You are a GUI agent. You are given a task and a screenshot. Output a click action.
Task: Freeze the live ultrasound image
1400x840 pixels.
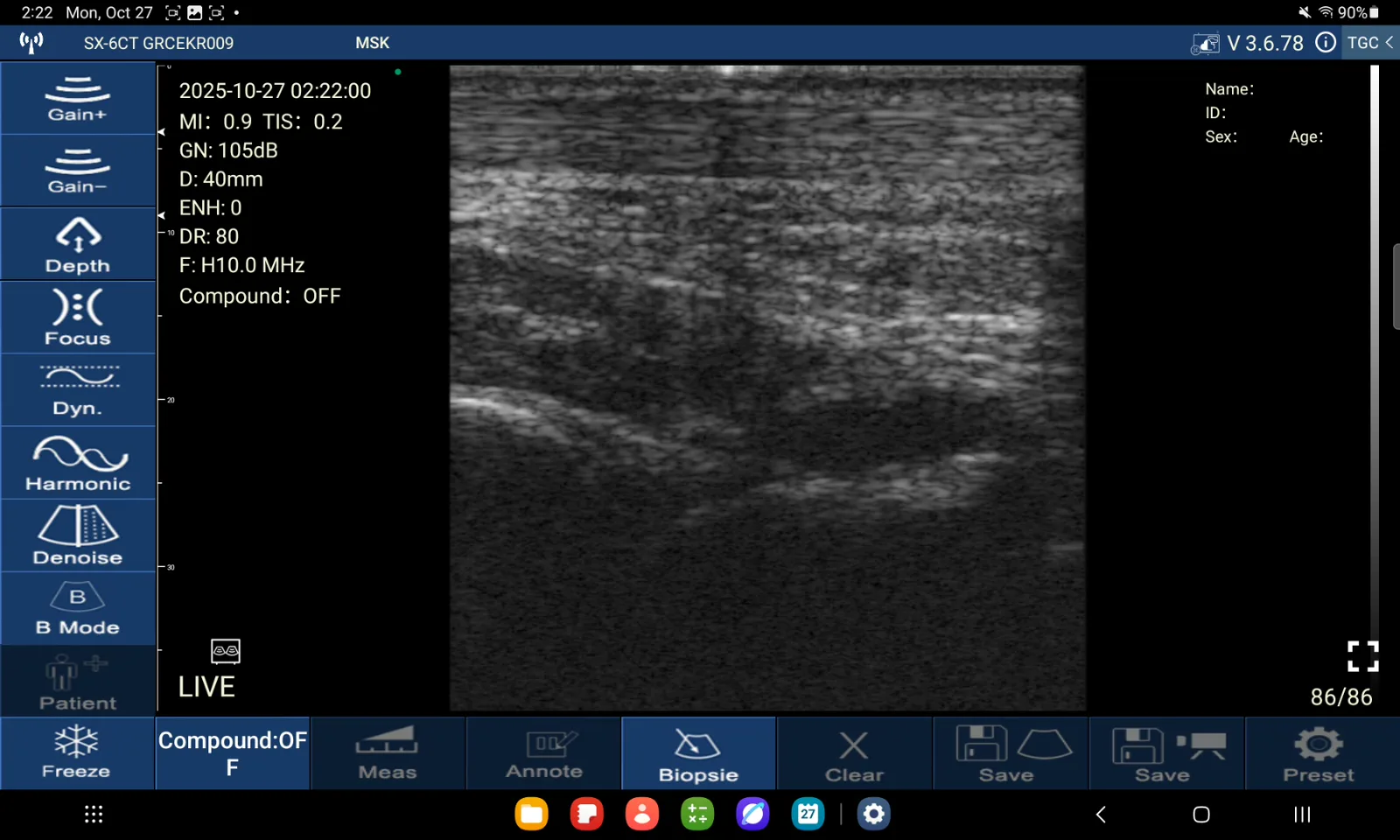(77, 753)
